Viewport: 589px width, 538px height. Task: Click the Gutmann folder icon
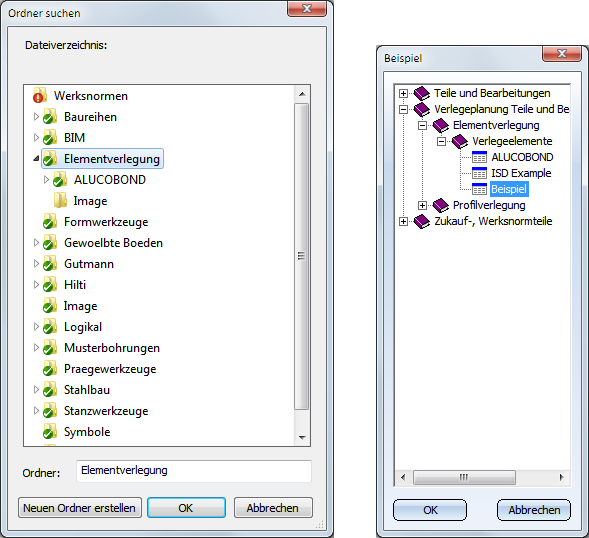[50, 264]
